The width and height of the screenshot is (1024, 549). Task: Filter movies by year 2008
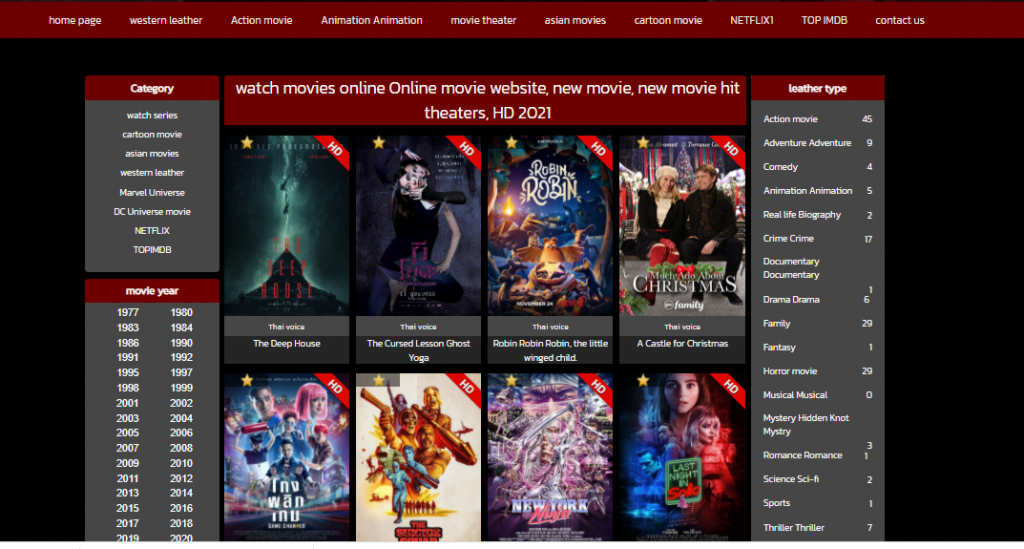[x=182, y=448]
